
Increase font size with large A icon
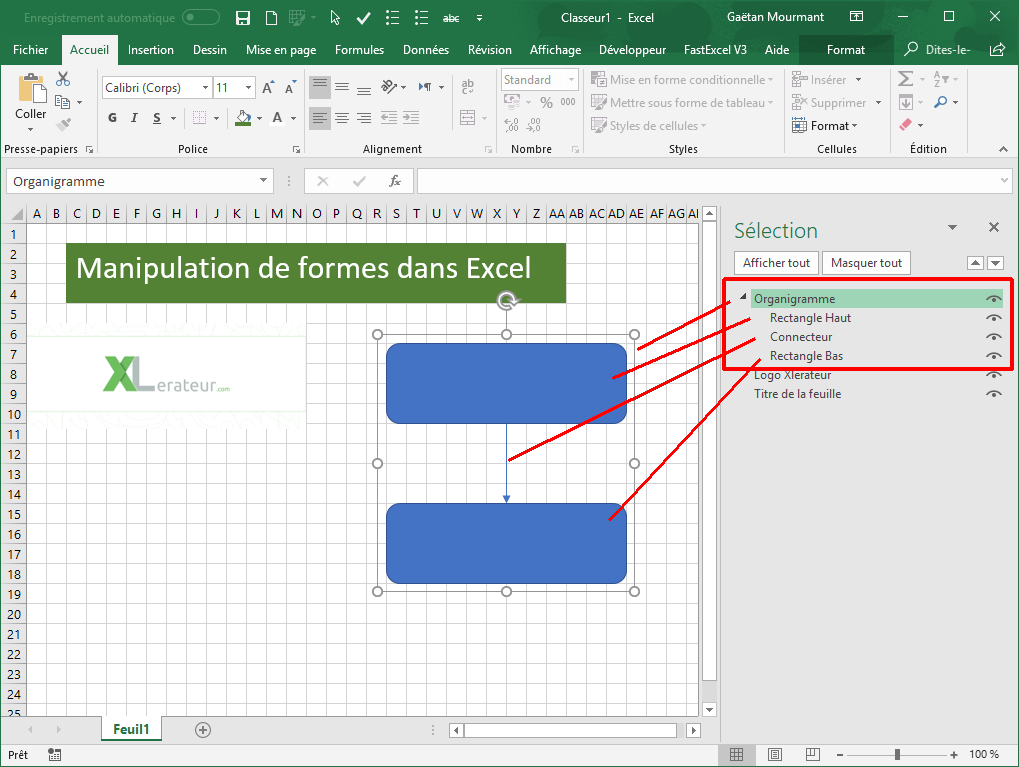click(x=268, y=88)
